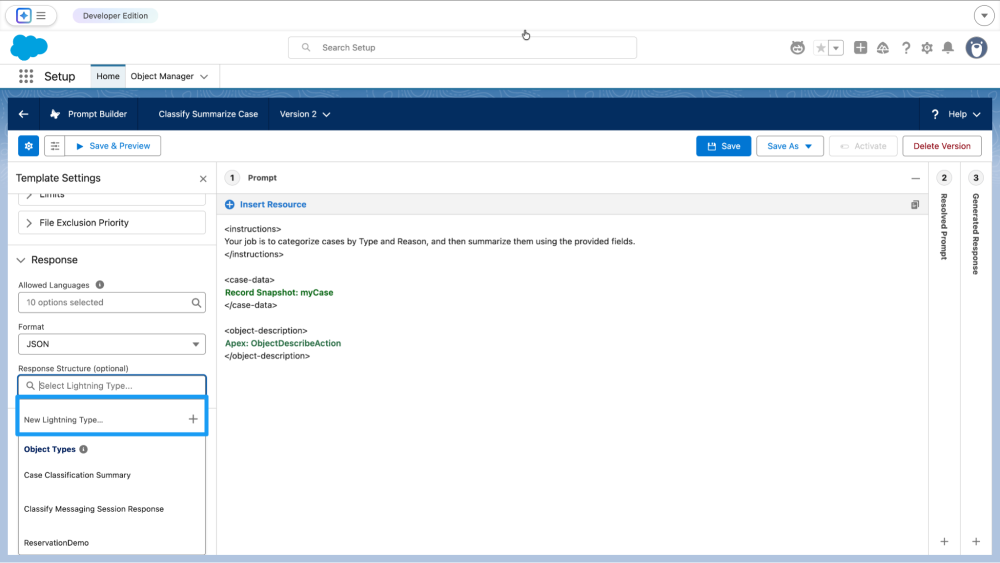Image resolution: width=1000 pixels, height=563 pixels.
Task: Open the user profile avatar
Action: click(976, 48)
